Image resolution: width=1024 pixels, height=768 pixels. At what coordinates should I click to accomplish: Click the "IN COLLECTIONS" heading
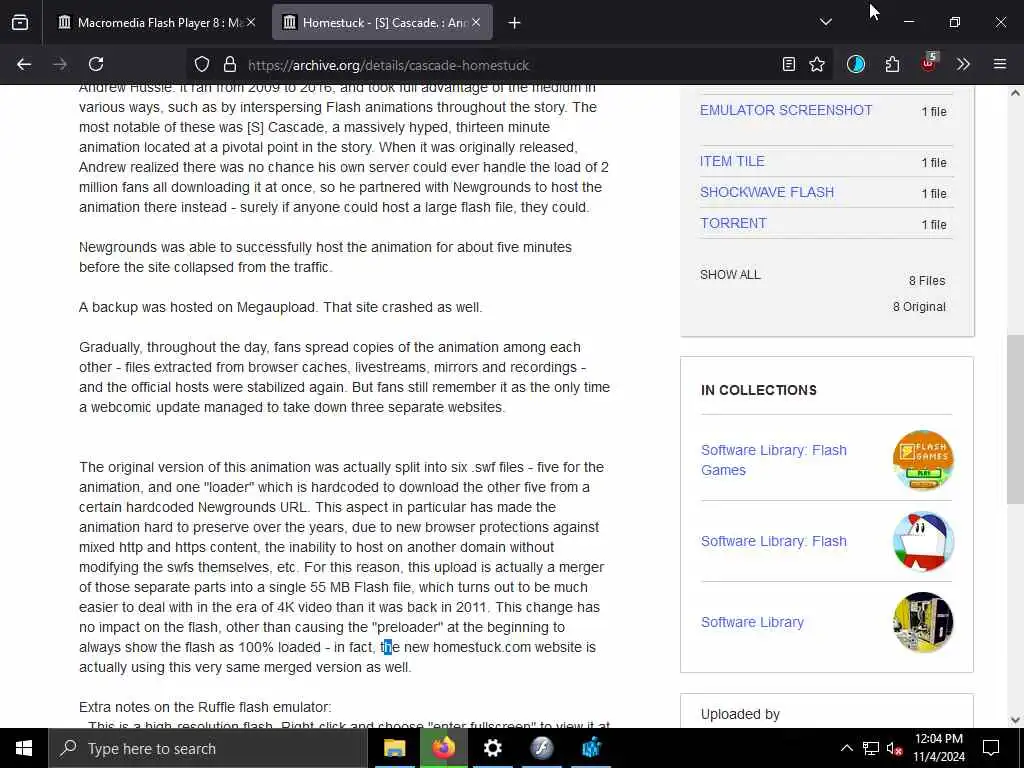(759, 390)
